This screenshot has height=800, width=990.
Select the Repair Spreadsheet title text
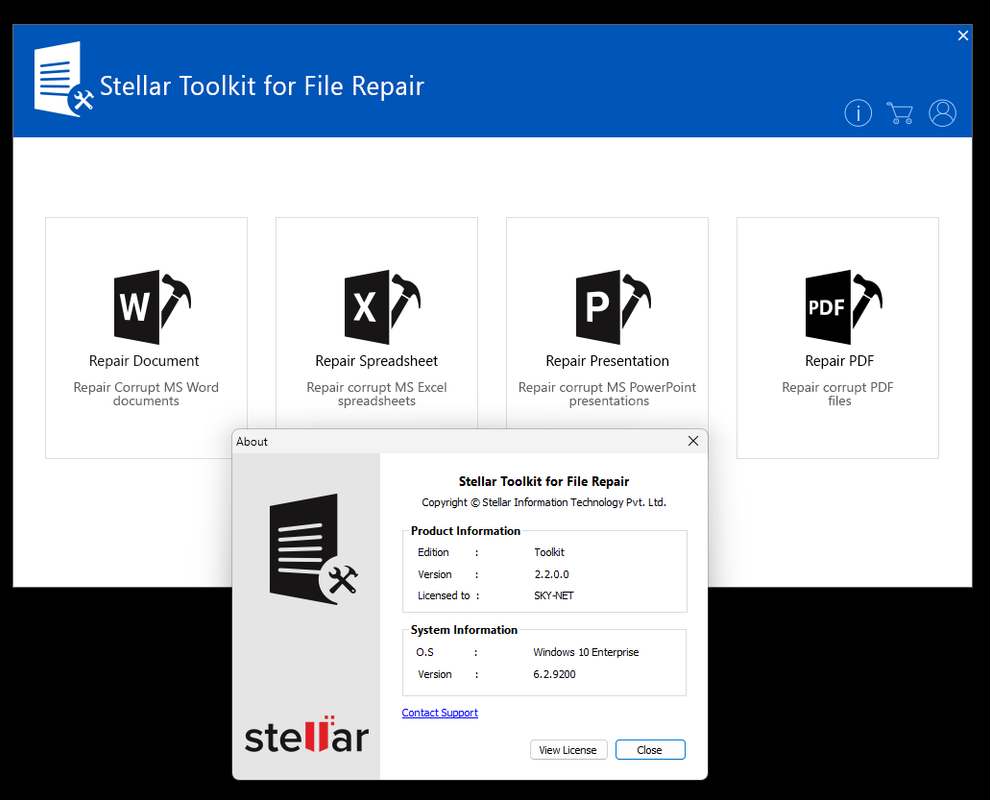pos(376,361)
